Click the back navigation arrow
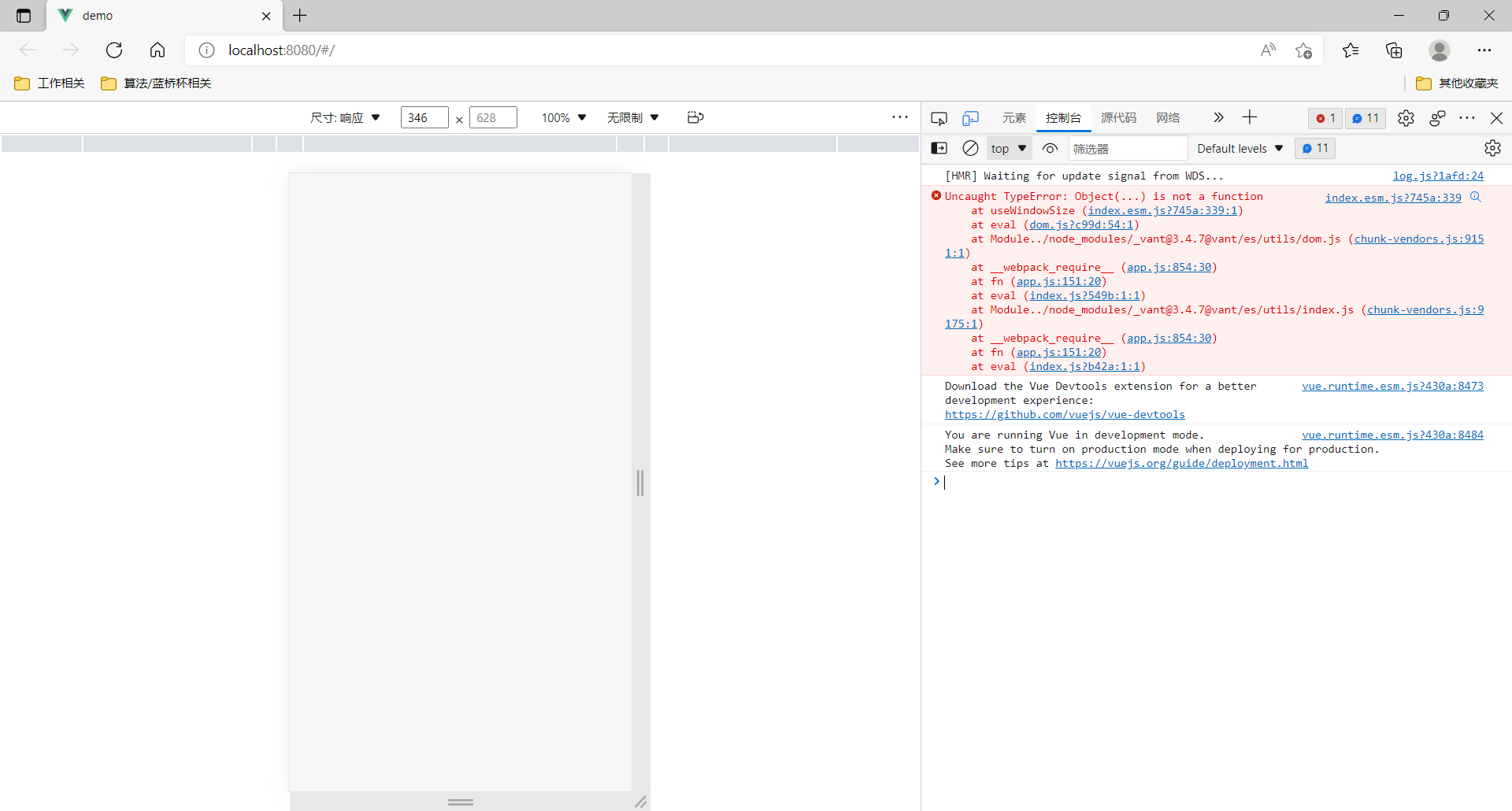Viewport: 1512px width, 811px height. tap(28, 50)
